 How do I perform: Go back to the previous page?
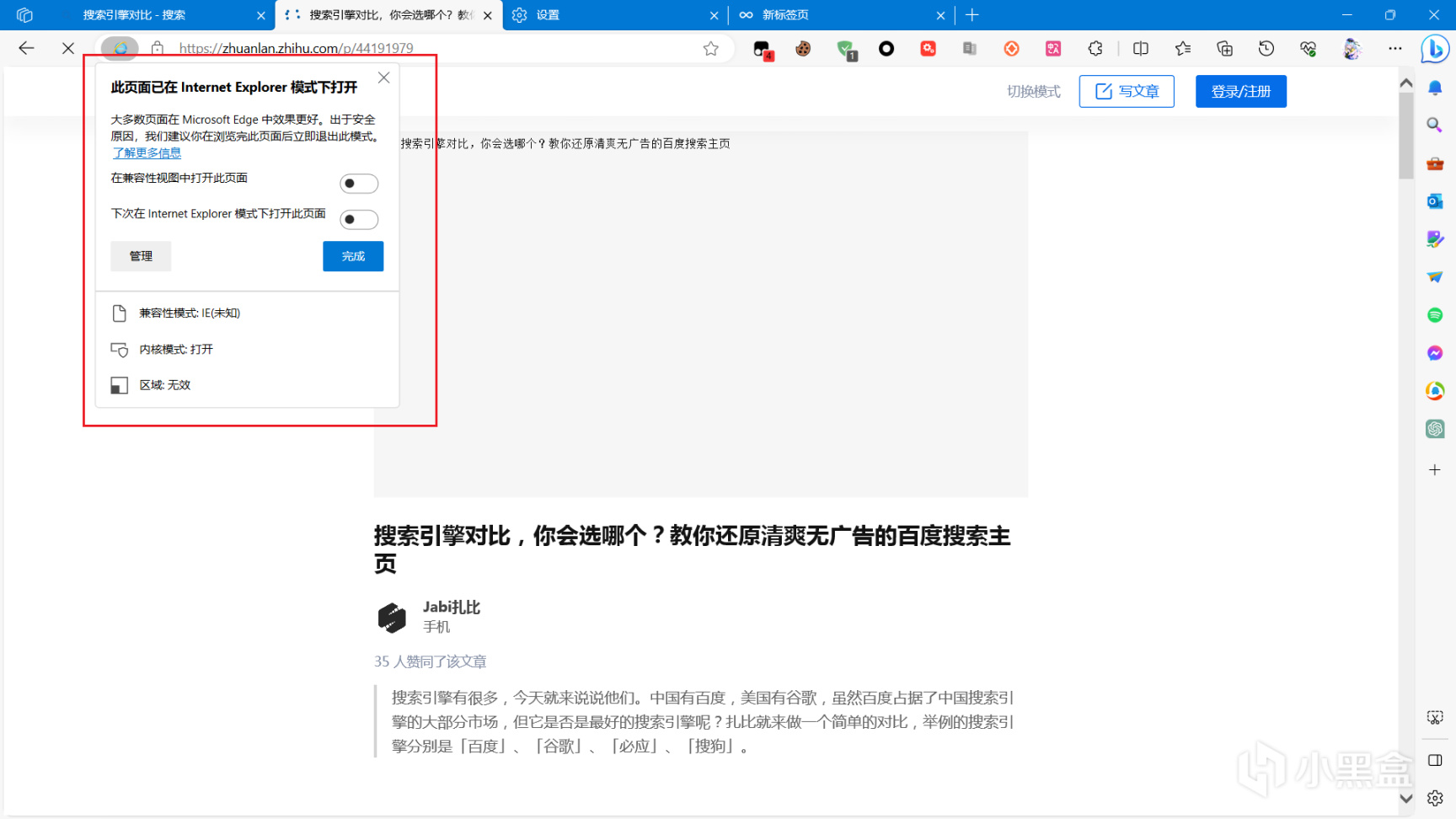coord(26,49)
